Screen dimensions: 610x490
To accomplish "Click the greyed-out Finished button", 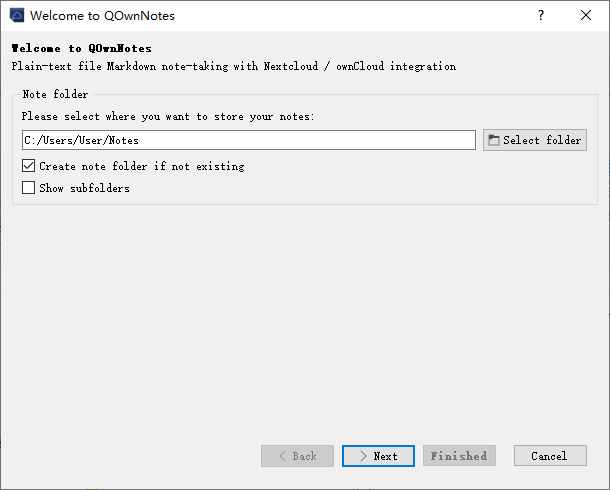I will click(x=458, y=456).
